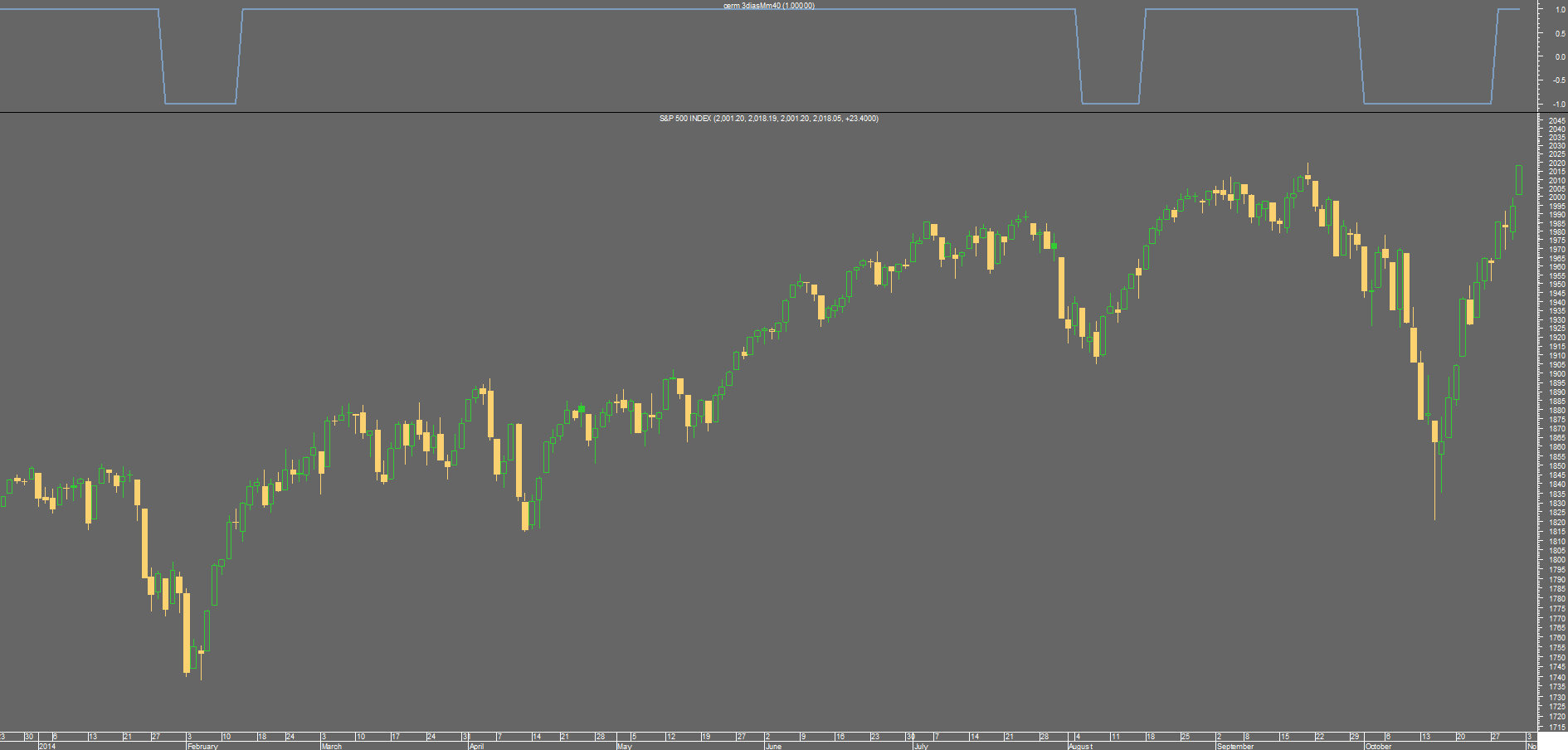Click the September label on the date axis
Viewport: 1568px width, 750px height.
coord(1235,746)
